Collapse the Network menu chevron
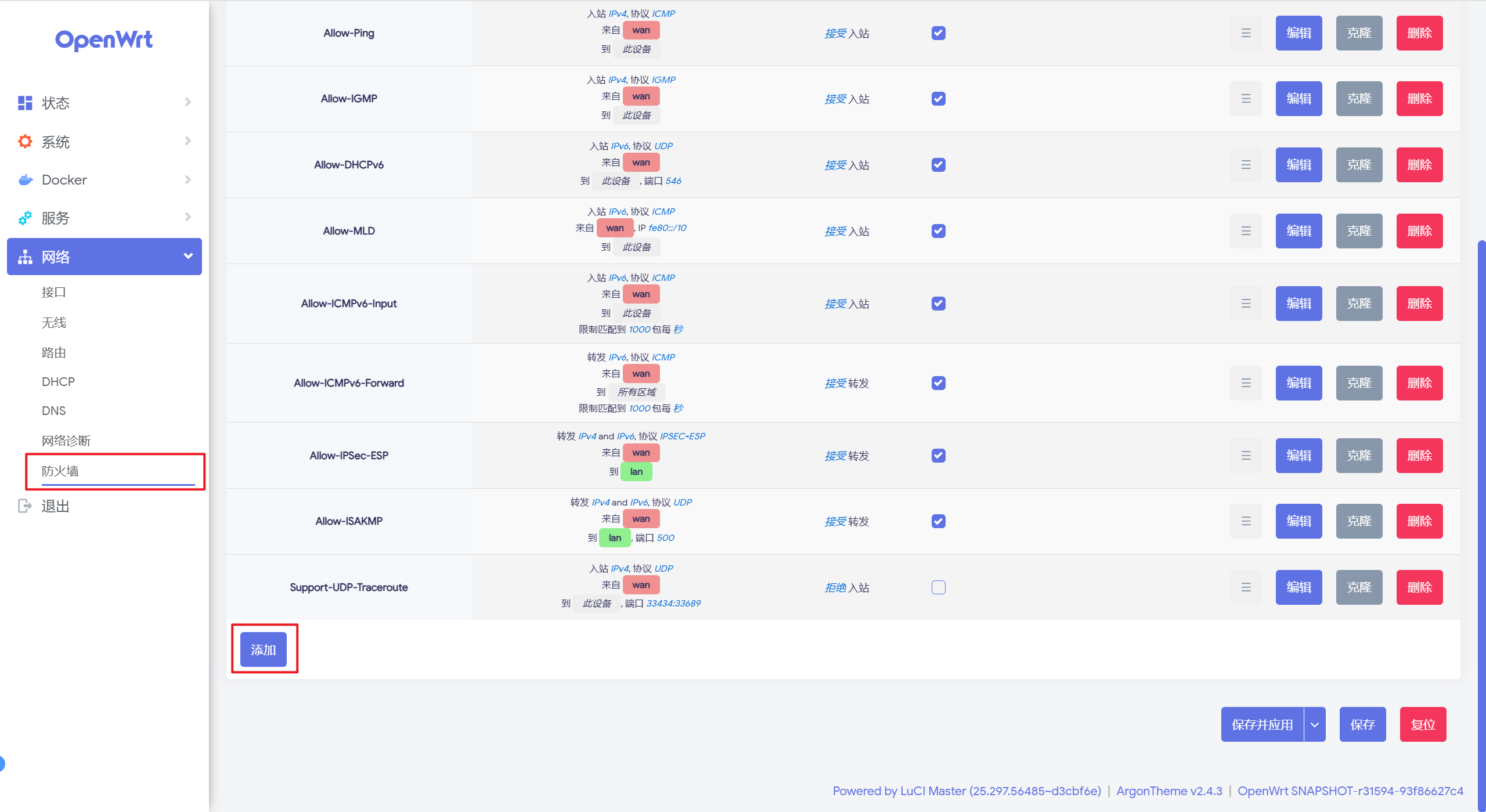Viewport: 1486px width, 812px height. point(187,256)
